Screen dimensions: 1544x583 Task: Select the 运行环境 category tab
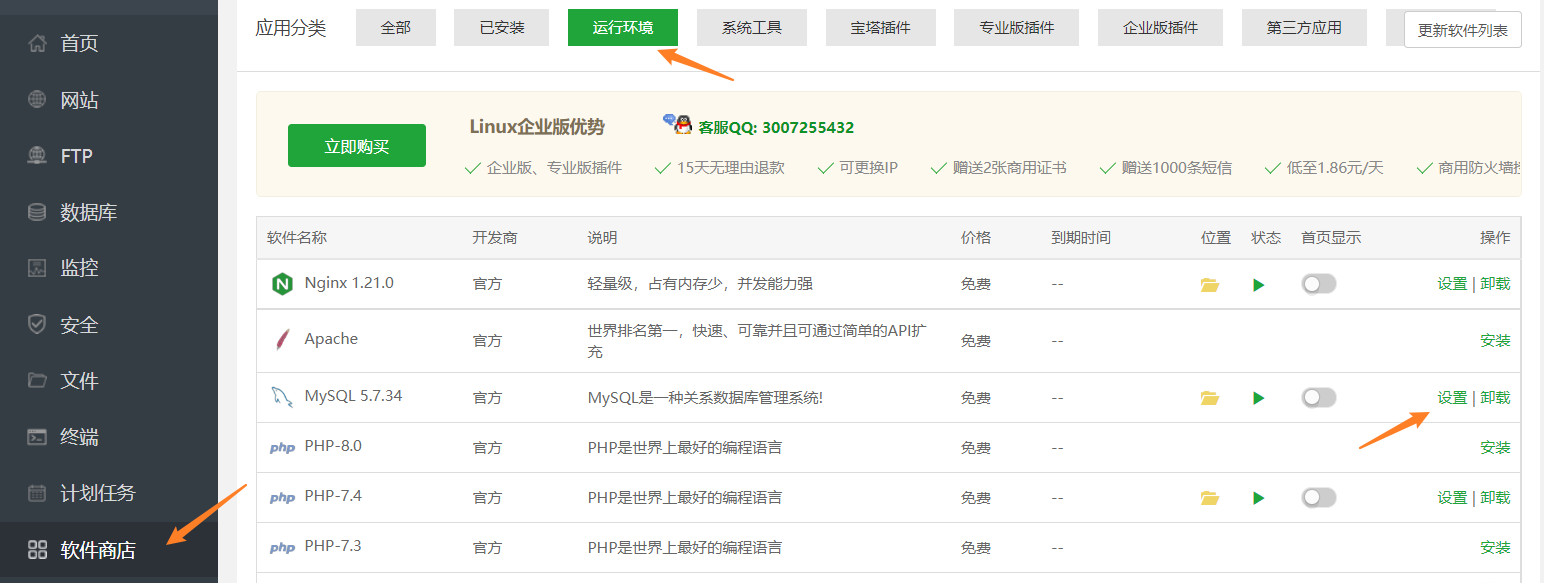pos(623,27)
